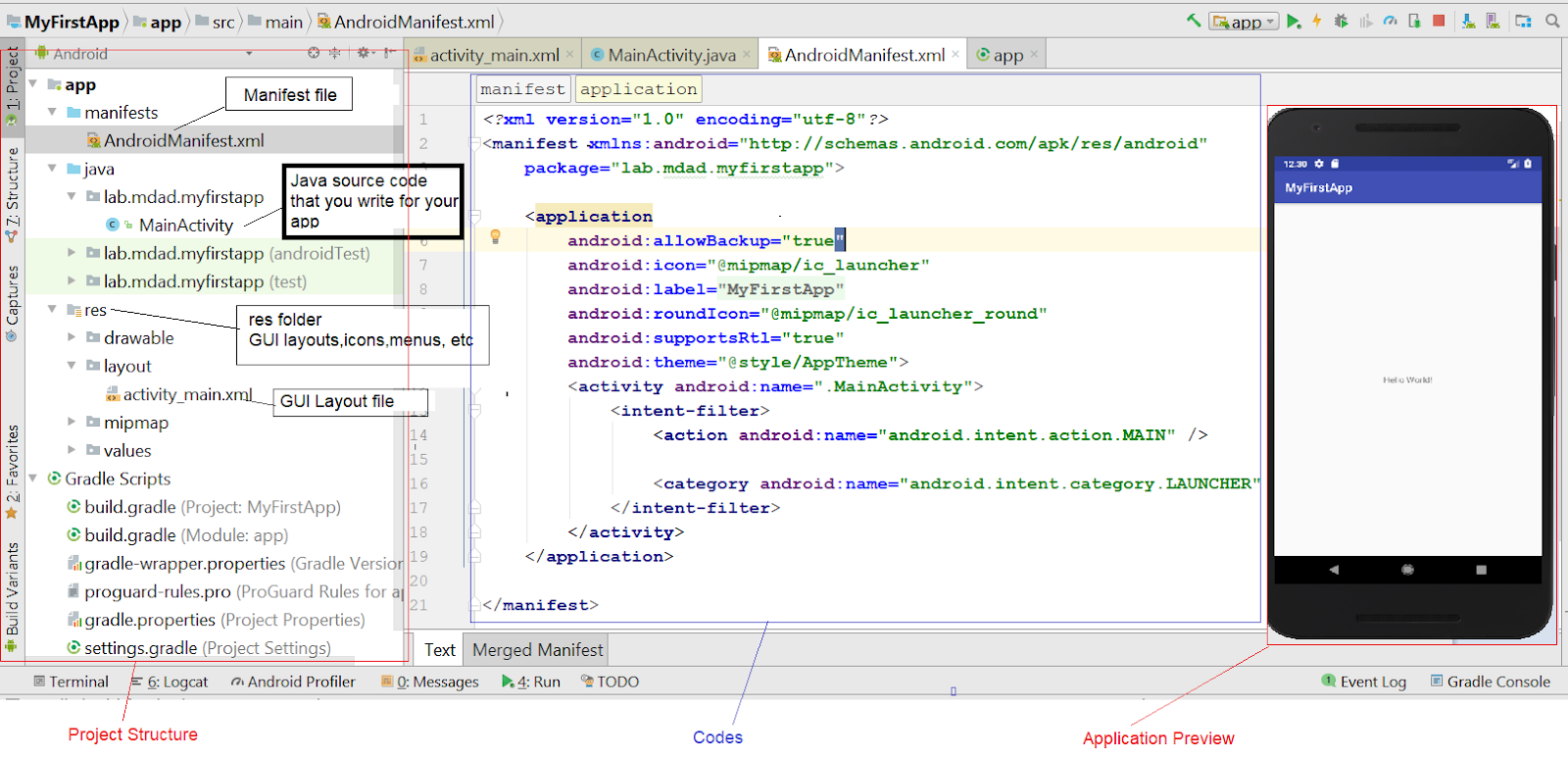Open the Android view selector dropdown
Screen dimensions: 1568x757
pos(249,53)
